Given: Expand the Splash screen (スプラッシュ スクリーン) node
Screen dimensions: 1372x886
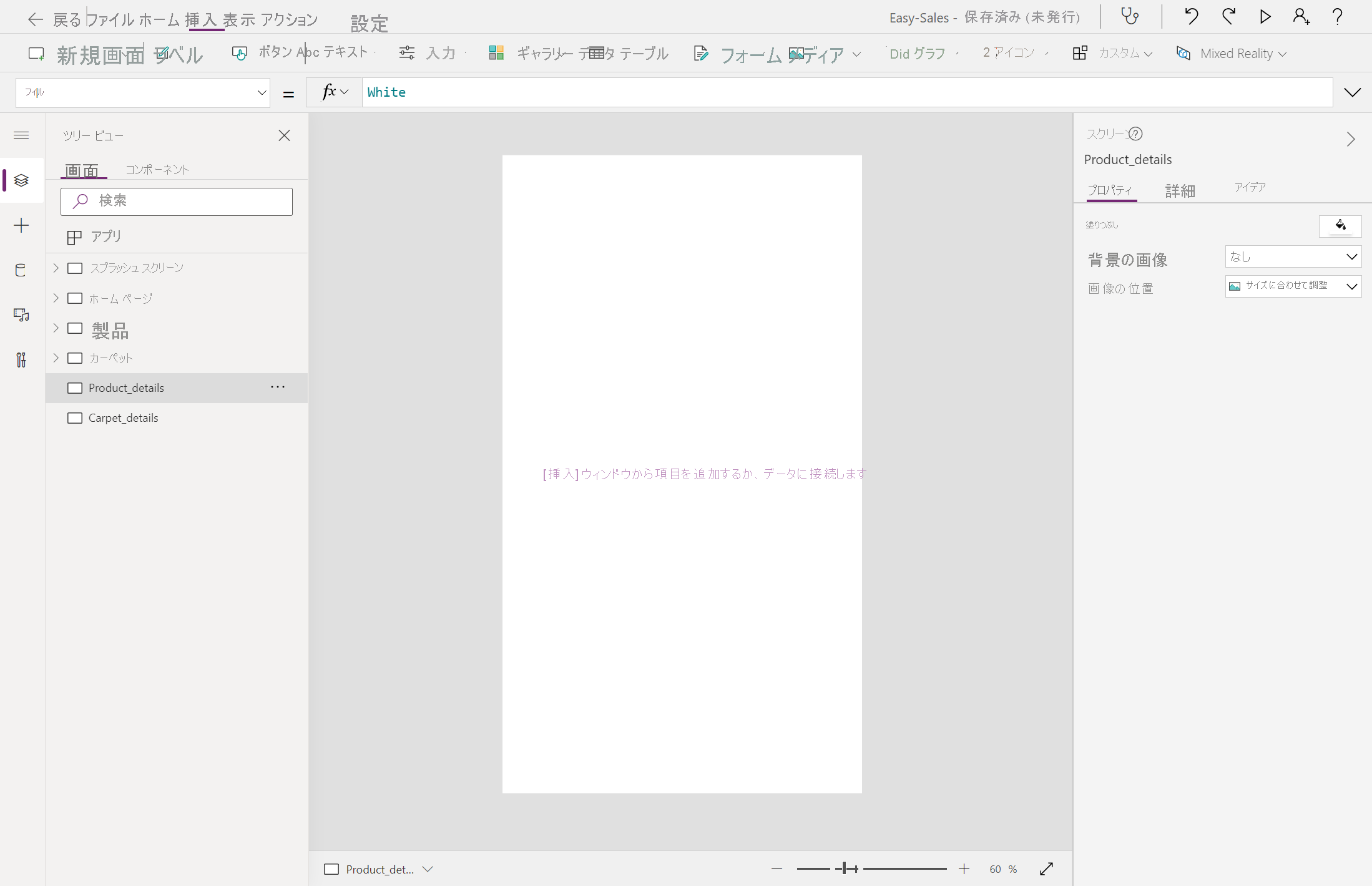Looking at the screenshot, I should click(x=56, y=268).
